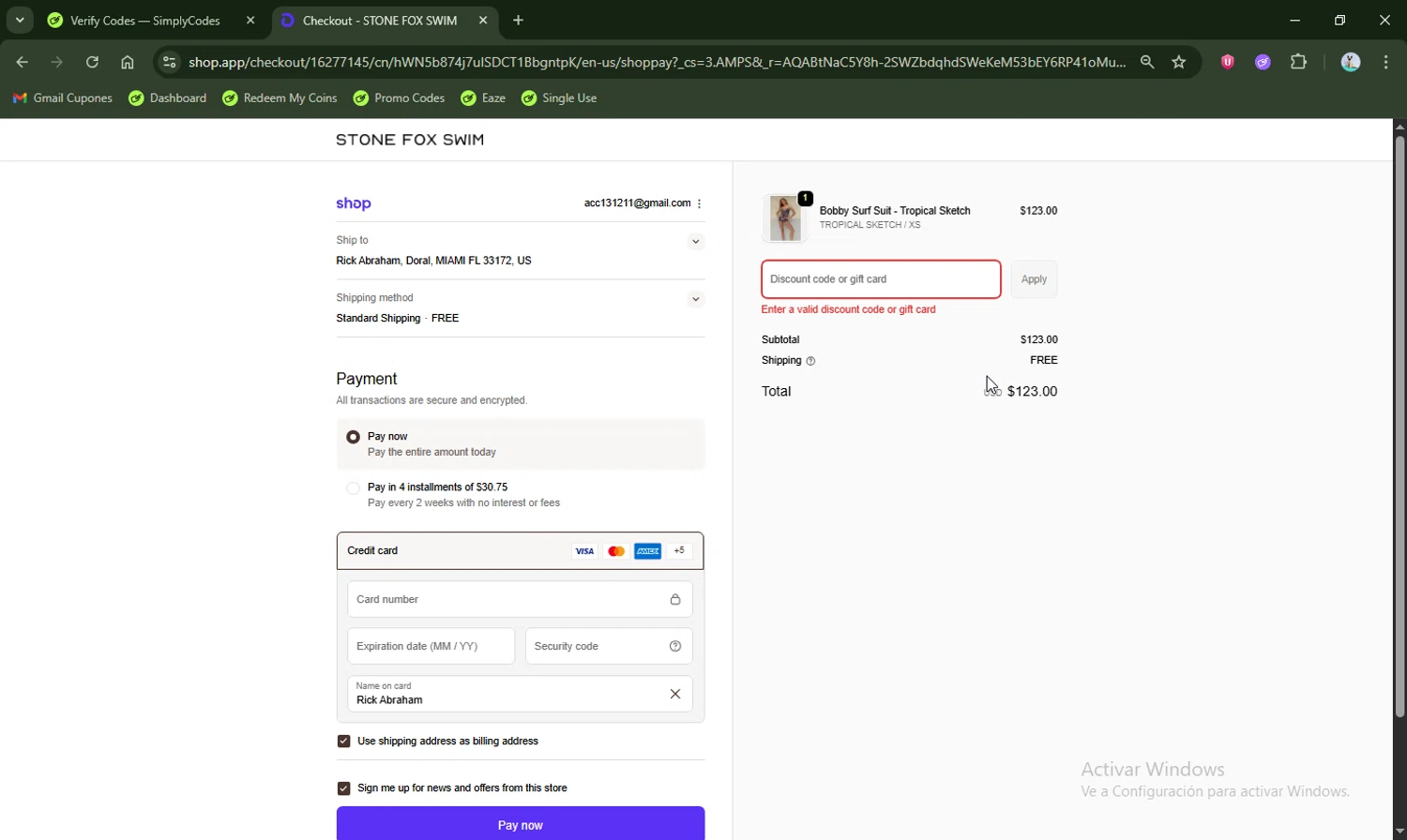1407x840 pixels.
Task: Reload the checkout page
Action: [92, 62]
